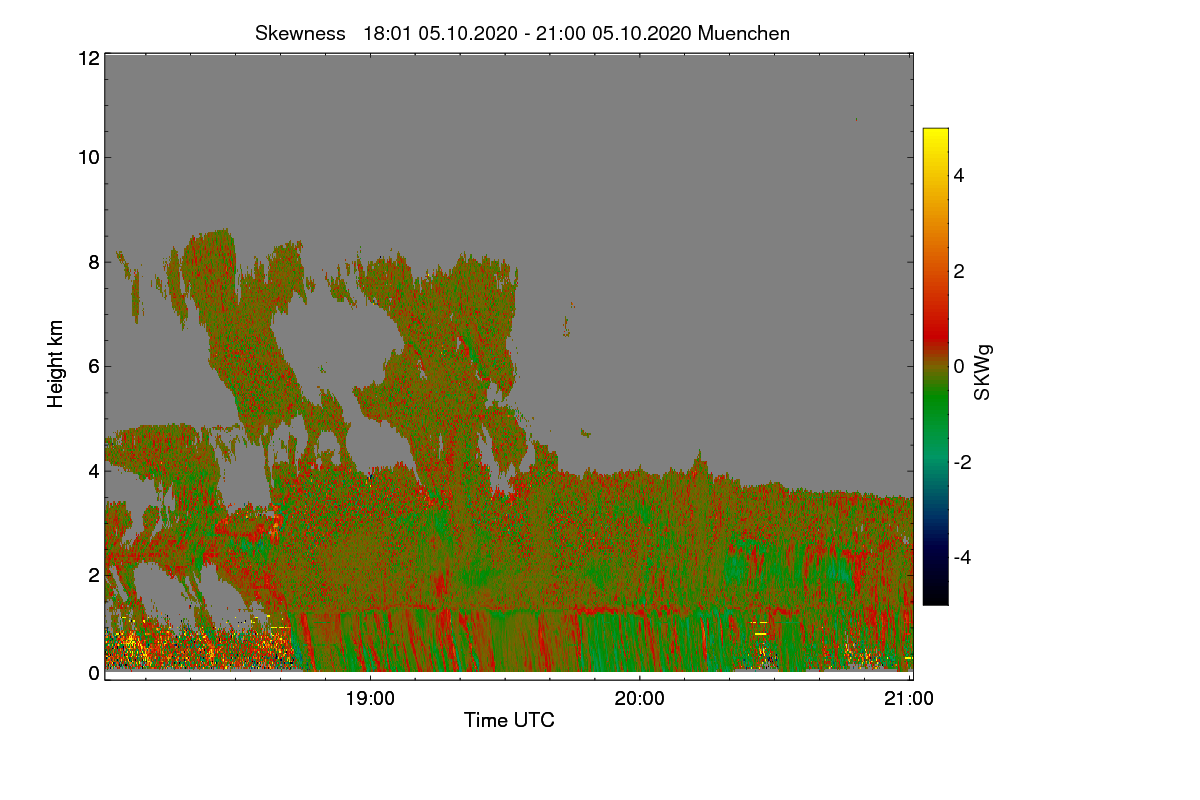
Task: Click the height axis tick label 4
Action: pyautogui.click(x=93, y=470)
